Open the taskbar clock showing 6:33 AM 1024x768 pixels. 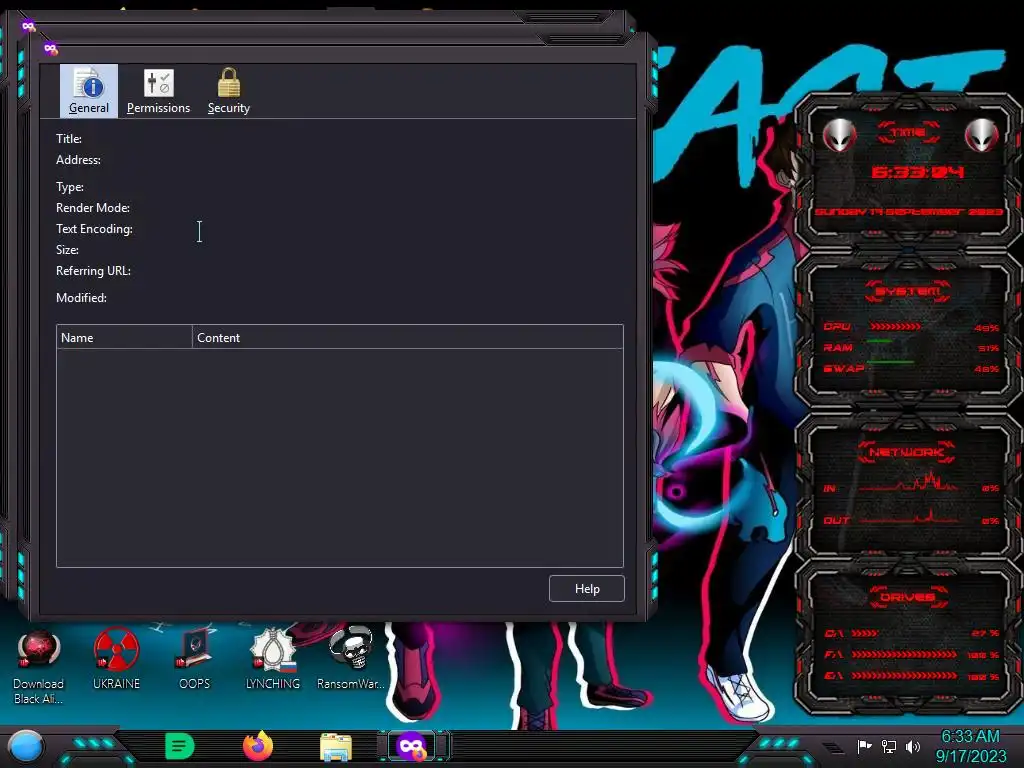(x=970, y=746)
